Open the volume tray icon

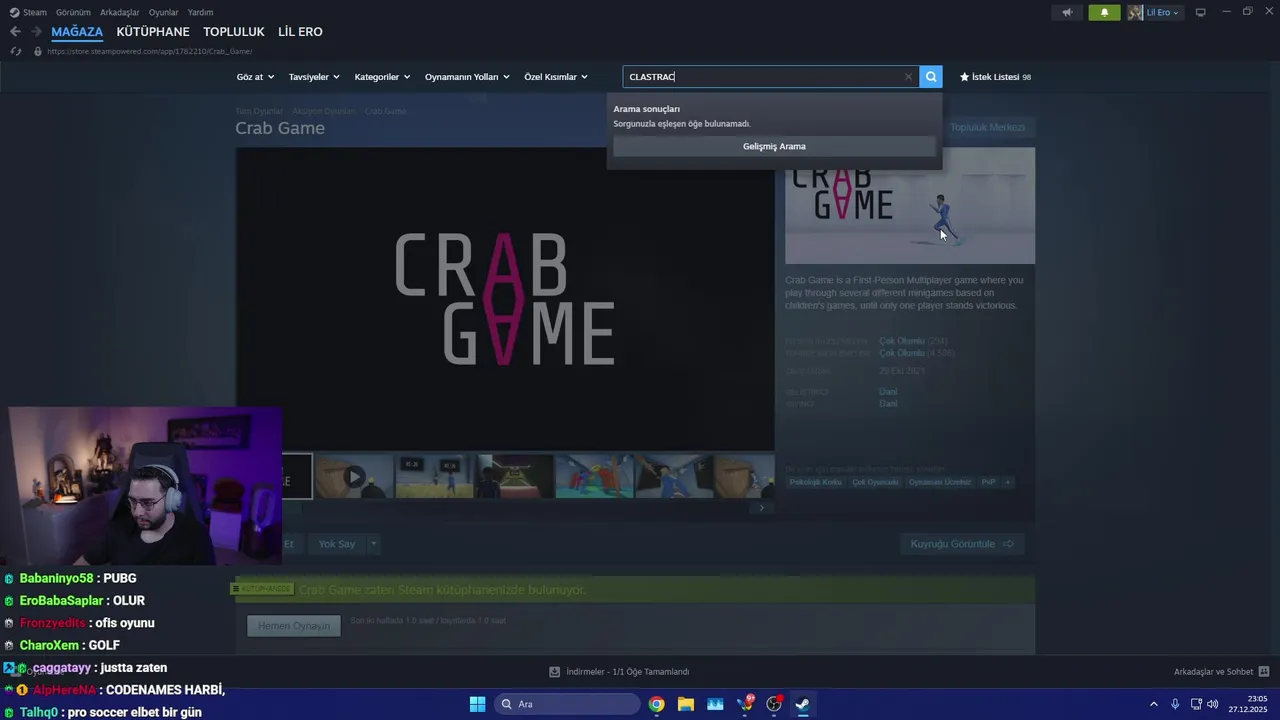(x=1213, y=704)
